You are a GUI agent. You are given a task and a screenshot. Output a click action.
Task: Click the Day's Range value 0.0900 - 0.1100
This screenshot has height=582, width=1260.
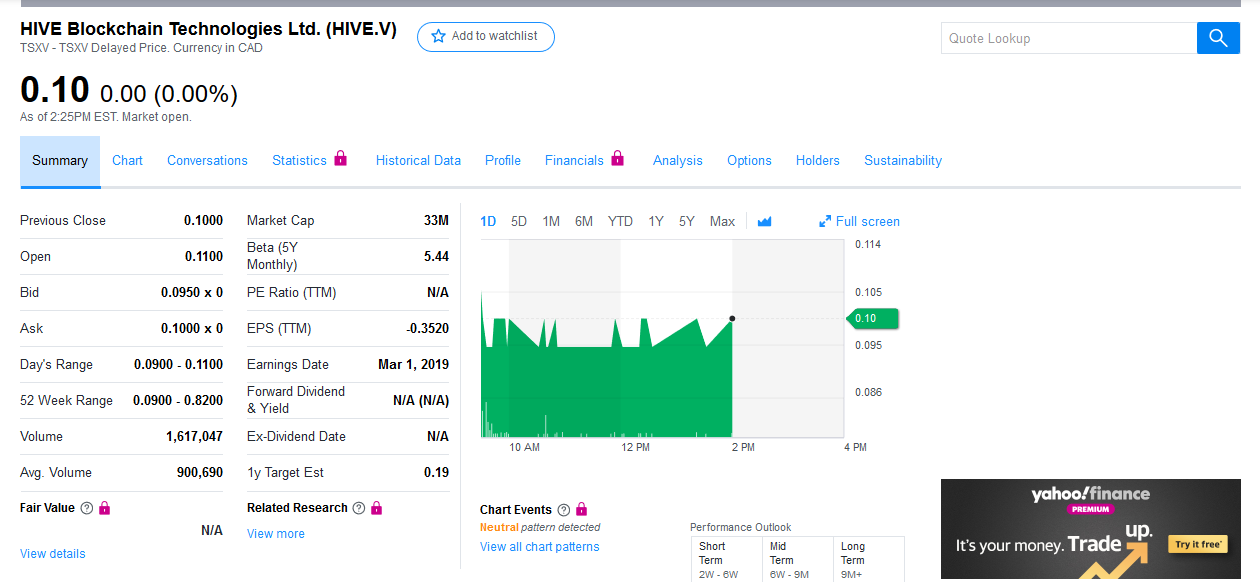click(x=178, y=364)
